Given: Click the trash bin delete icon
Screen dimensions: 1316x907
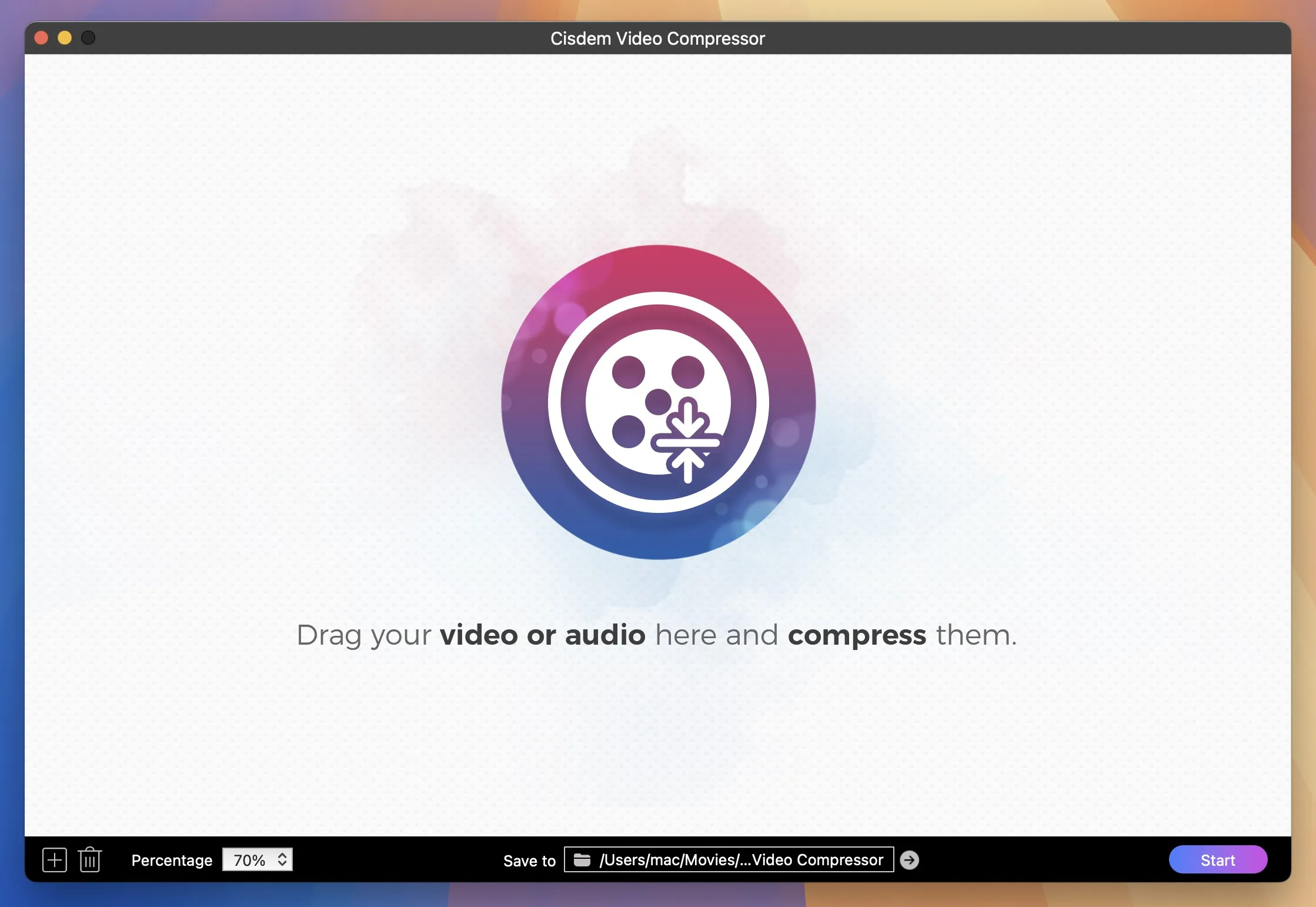Looking at the screenshot, I should tap(90, 860).
